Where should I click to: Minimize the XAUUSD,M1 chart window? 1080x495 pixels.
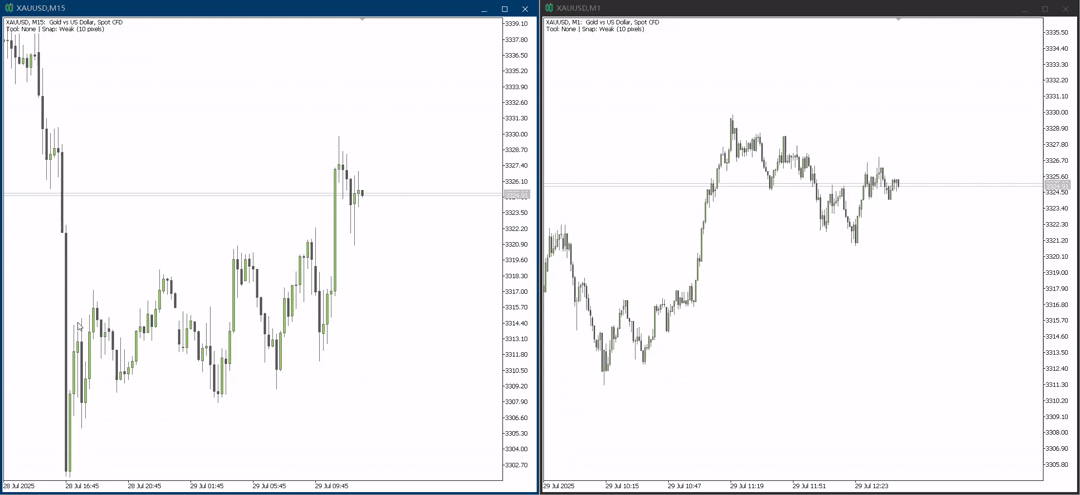1024,8
